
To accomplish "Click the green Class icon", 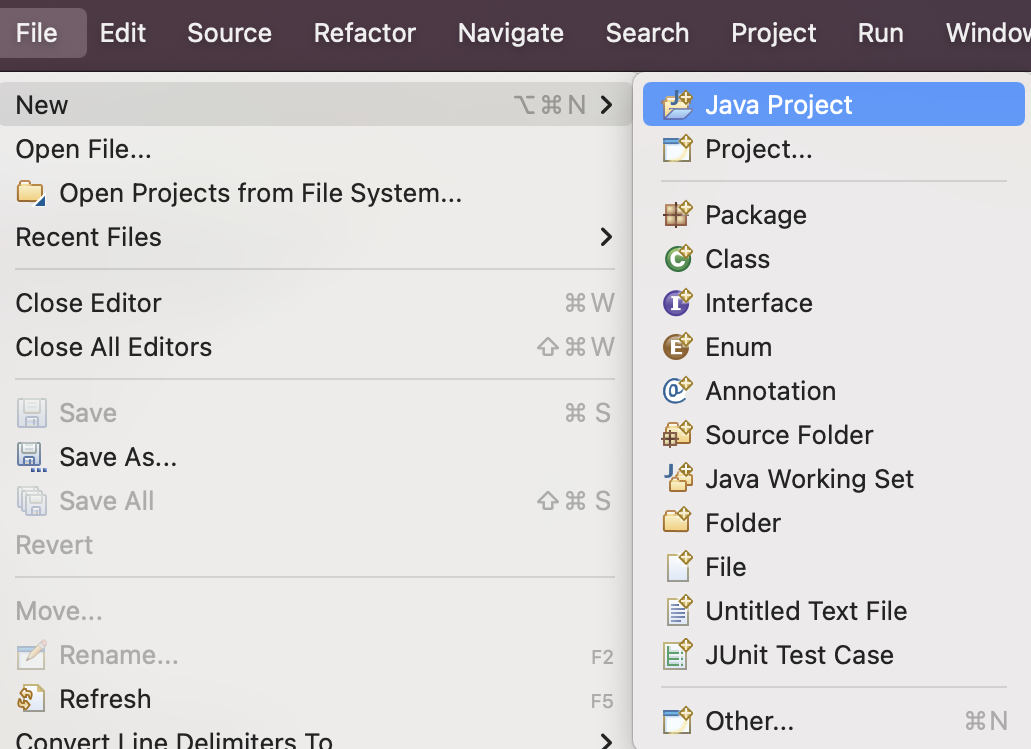I will coord(678,259).
